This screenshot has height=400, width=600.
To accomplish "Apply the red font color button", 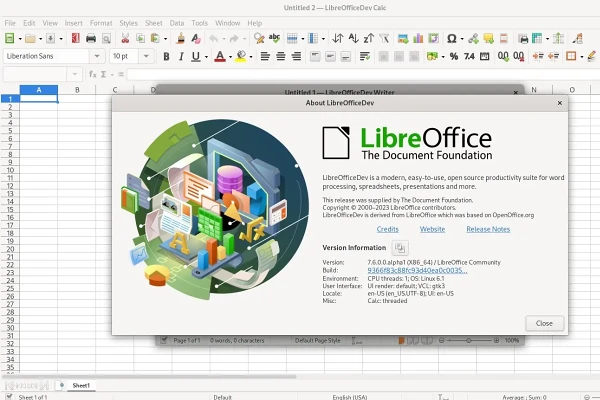I will coord(220,56).
